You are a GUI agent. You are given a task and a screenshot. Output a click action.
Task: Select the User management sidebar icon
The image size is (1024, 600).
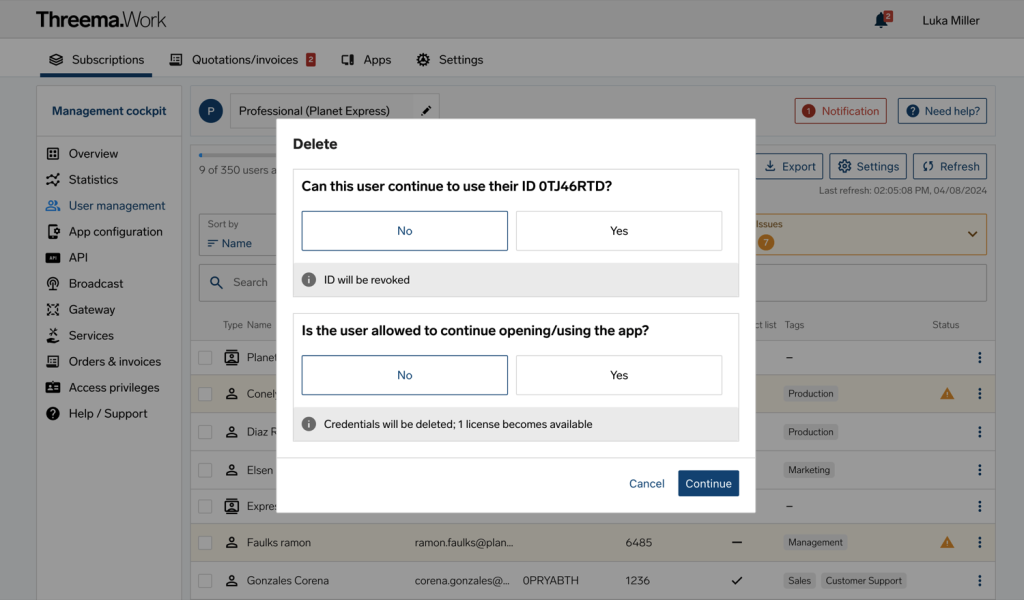click(53, 205)
